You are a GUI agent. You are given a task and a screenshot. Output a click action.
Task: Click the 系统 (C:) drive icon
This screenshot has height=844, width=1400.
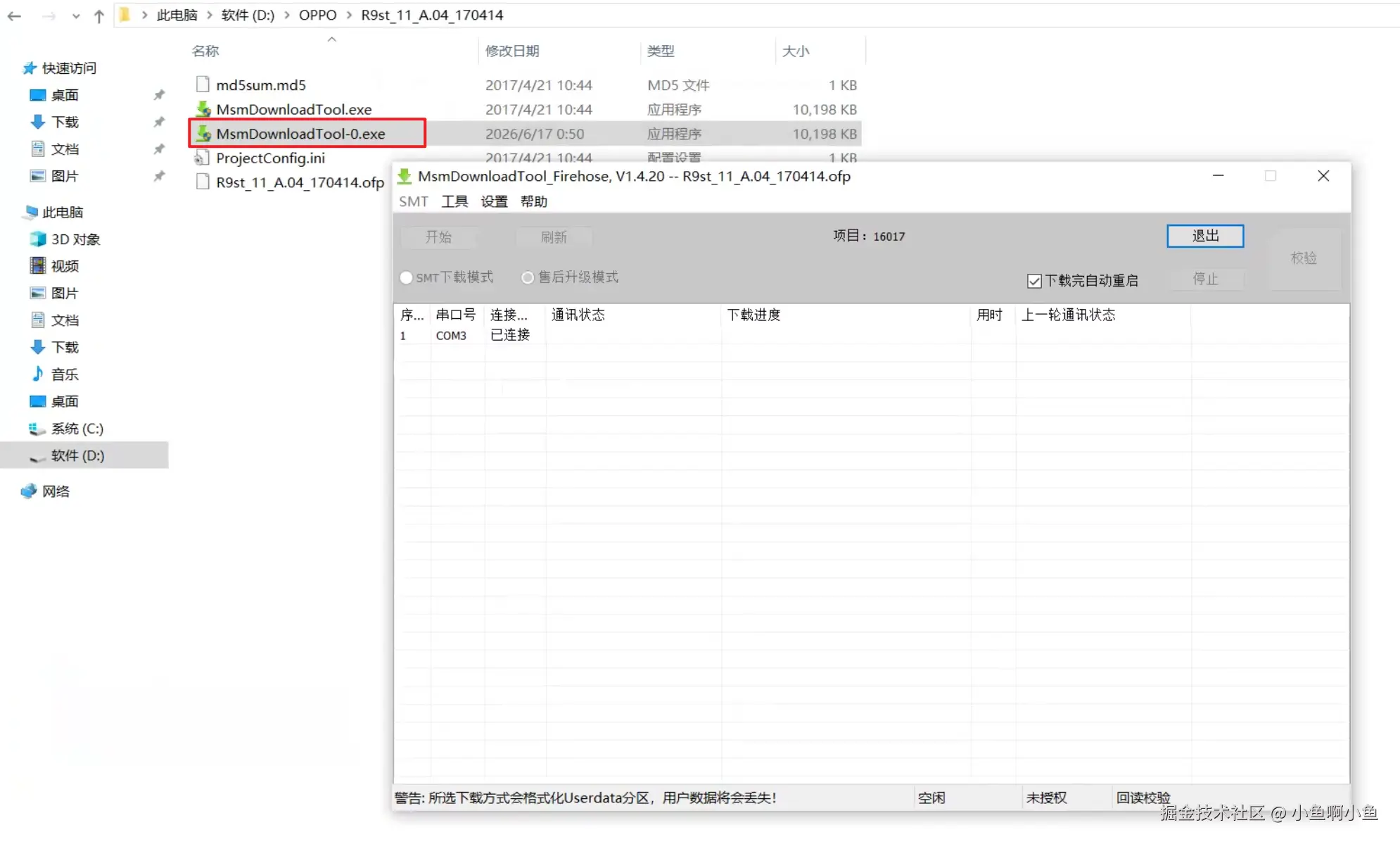37,428
